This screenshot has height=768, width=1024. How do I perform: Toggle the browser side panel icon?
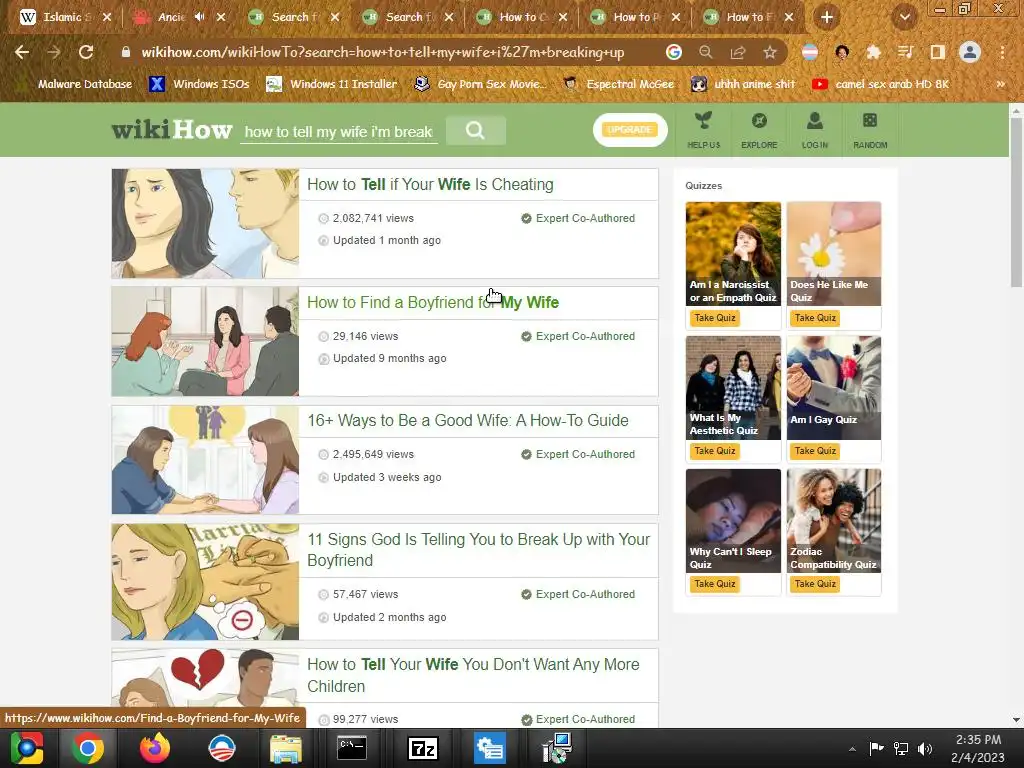(x=937, y=52)
